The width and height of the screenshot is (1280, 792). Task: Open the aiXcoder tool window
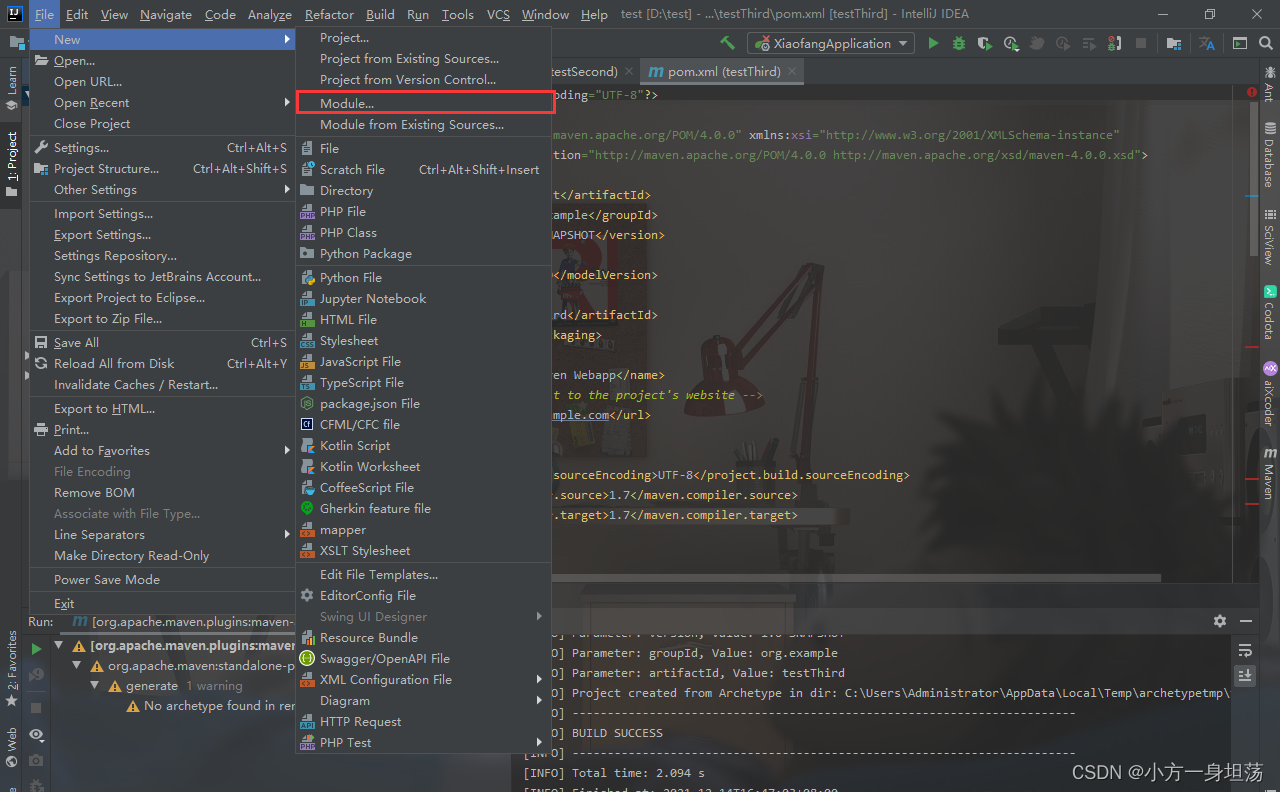coord(1269,393)
